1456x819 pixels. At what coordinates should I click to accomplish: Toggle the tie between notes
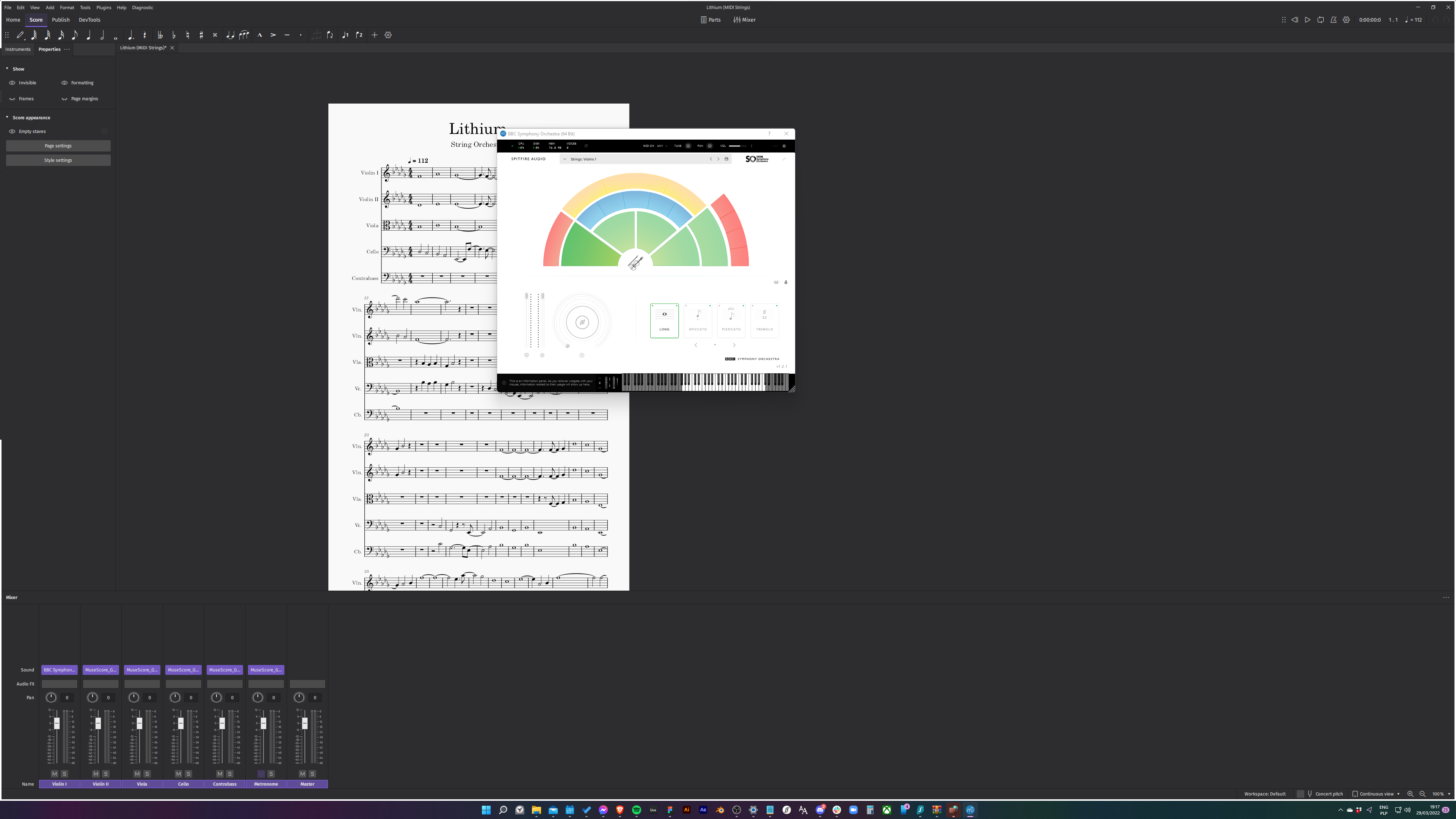(x=230, y=35)
